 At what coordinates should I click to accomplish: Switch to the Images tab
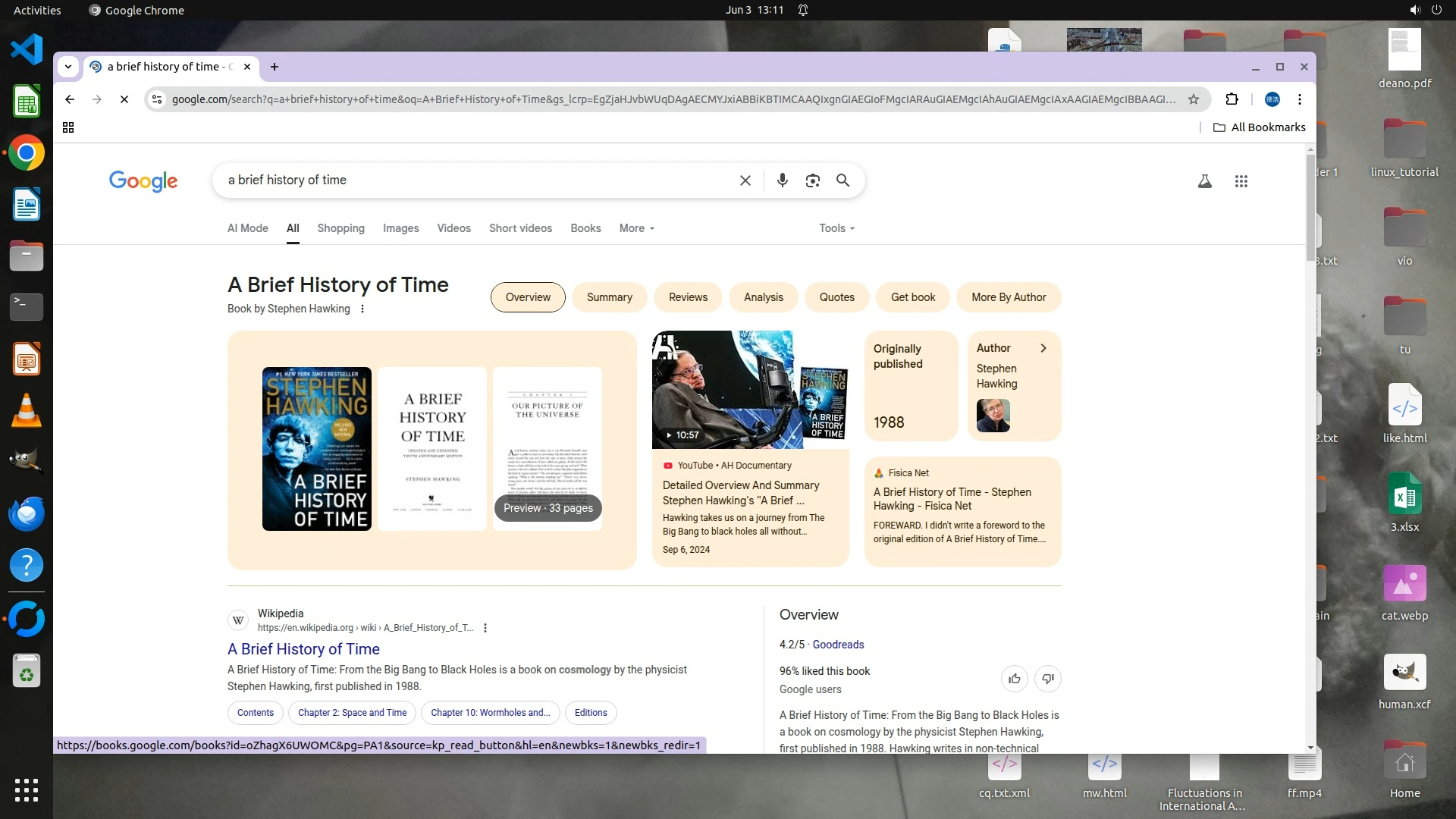[x=400, y=228]
